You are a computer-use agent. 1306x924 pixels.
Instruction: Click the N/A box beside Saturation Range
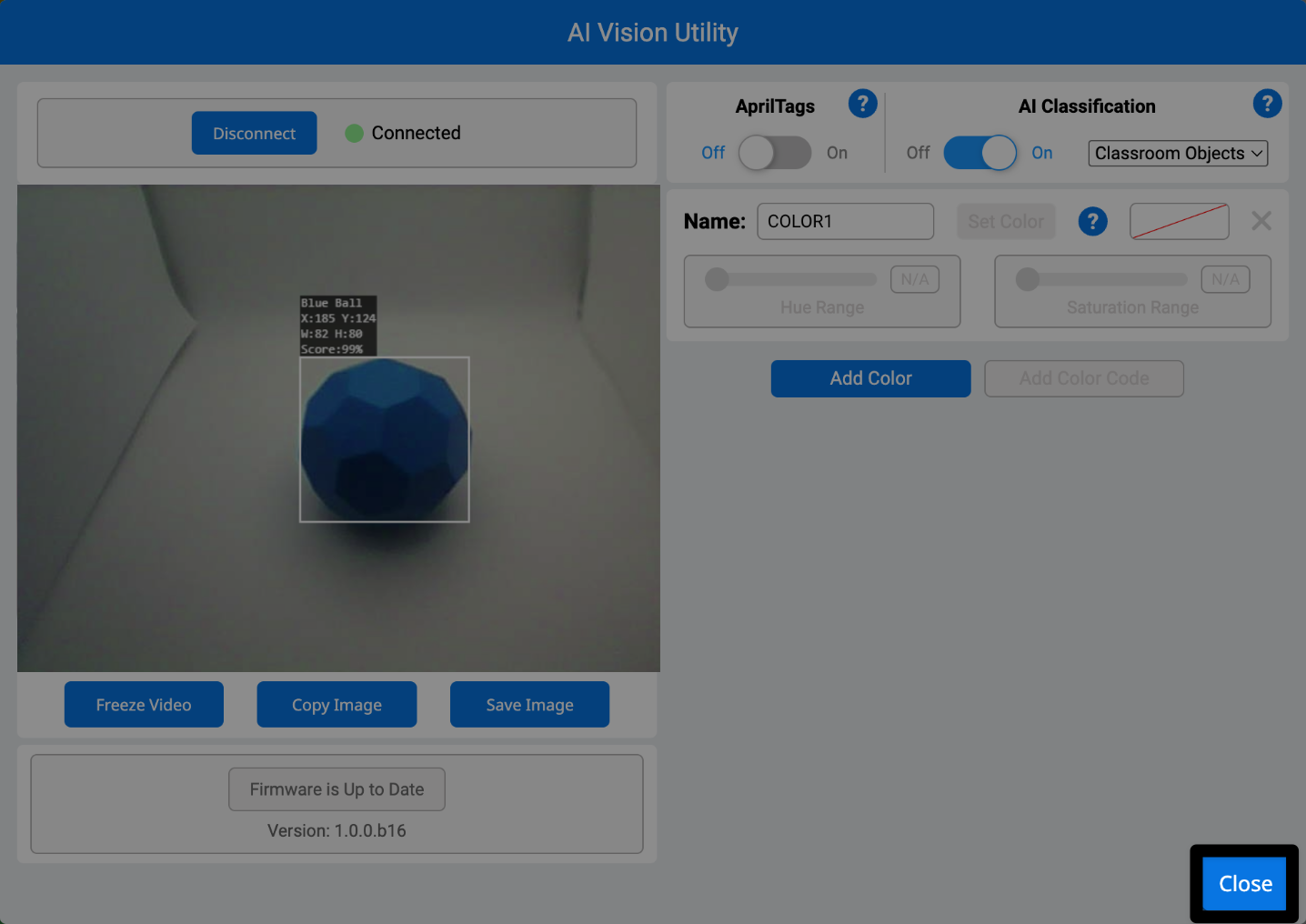[1225, 279]
